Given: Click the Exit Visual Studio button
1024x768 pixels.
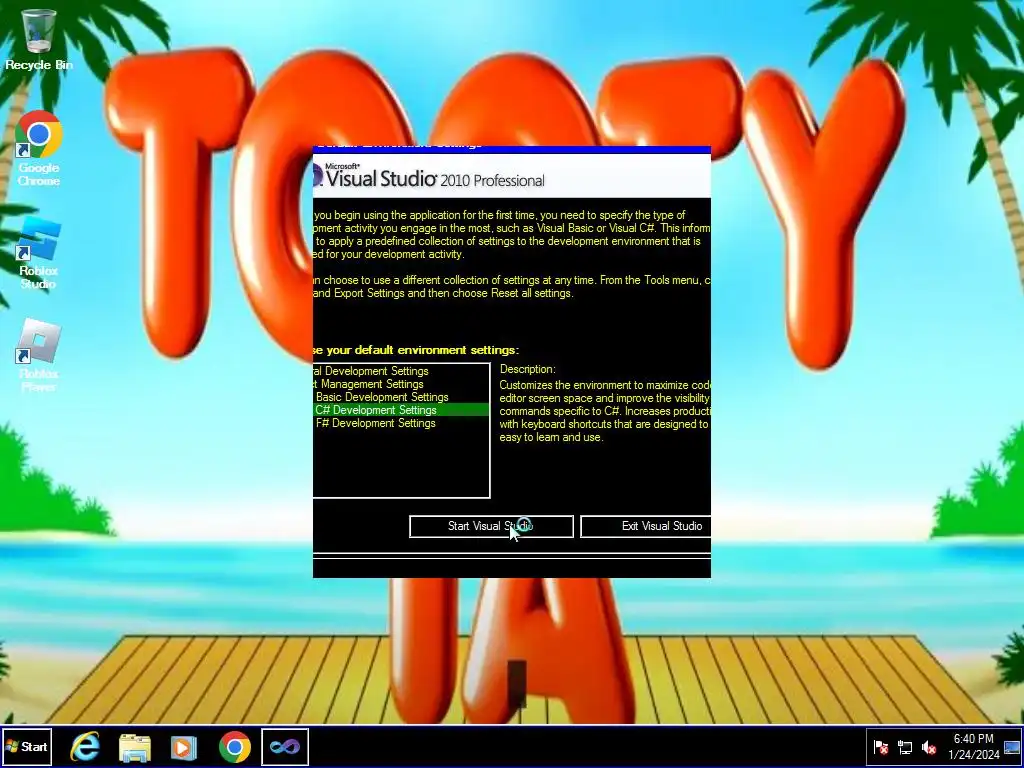Looking at the screenshot, I should click(x=646, y=526).
